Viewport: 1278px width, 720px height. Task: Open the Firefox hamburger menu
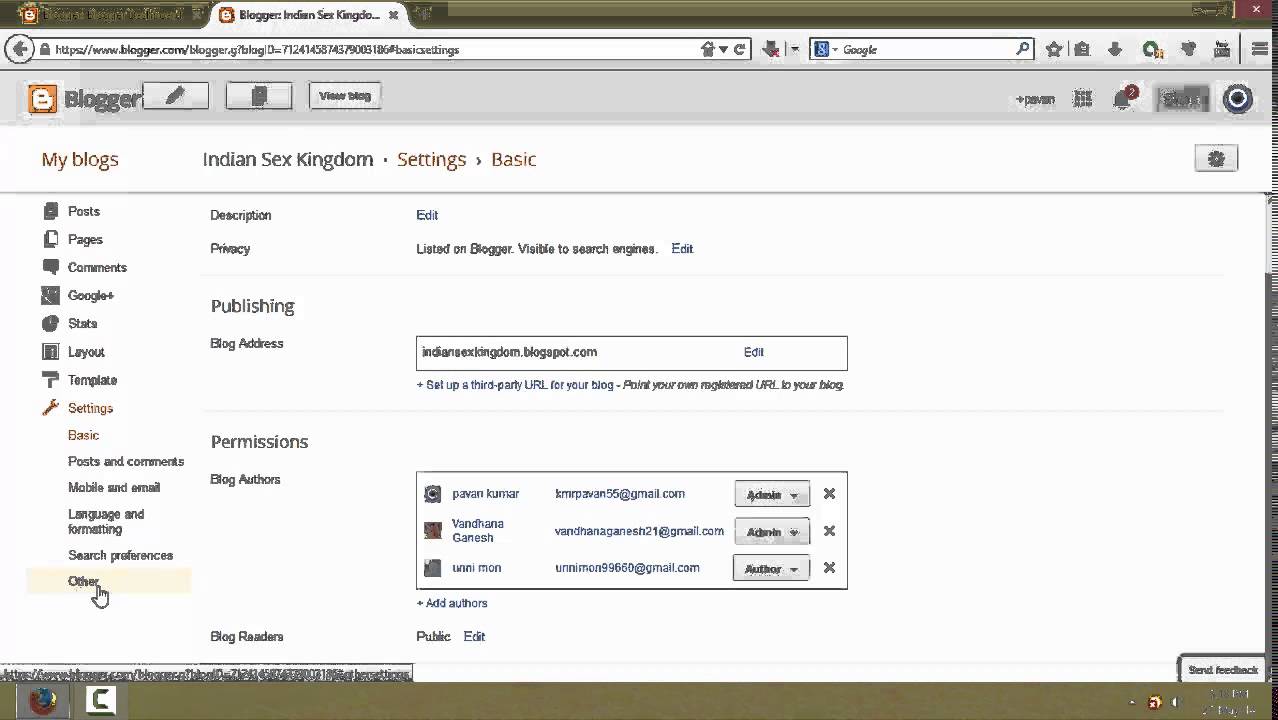point(1260,49)
